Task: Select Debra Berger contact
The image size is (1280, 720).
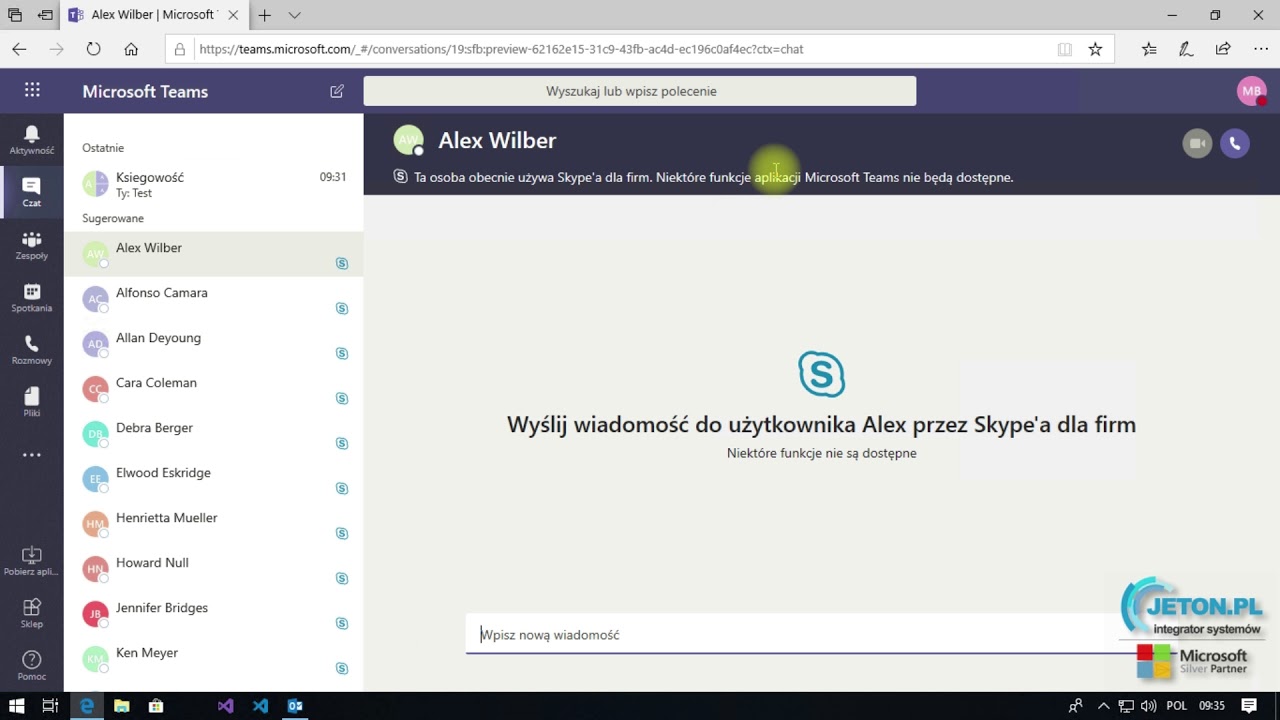Action: coord(214,434)
